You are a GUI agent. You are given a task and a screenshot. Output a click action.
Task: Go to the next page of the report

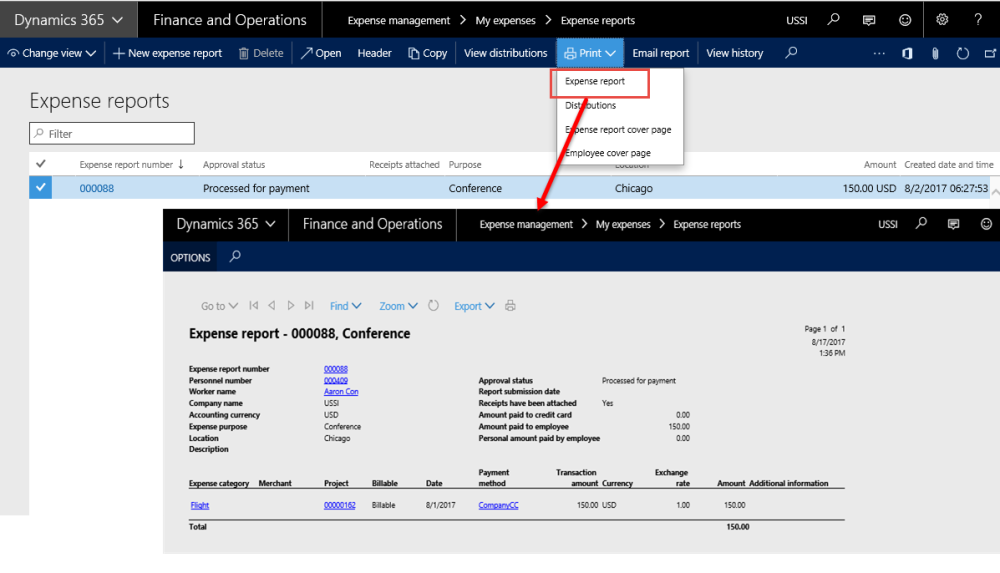tap(291, 306)
